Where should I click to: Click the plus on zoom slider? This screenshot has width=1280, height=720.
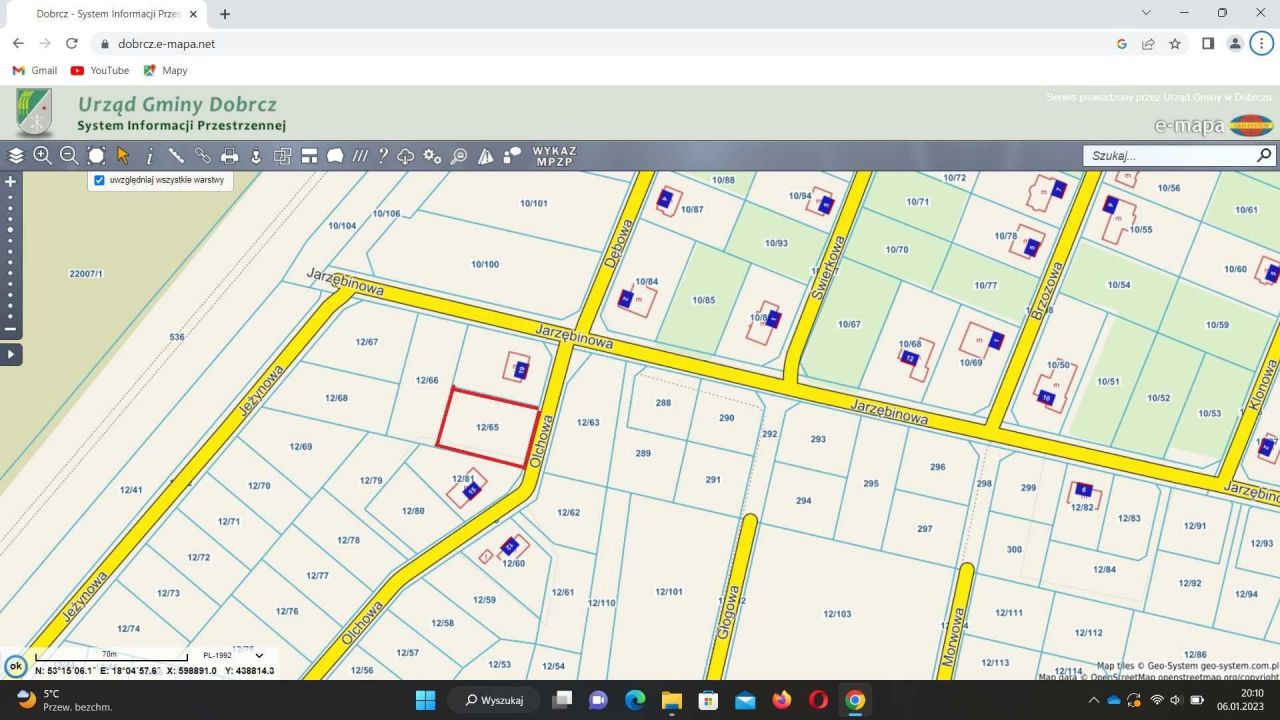click(11, 182)
